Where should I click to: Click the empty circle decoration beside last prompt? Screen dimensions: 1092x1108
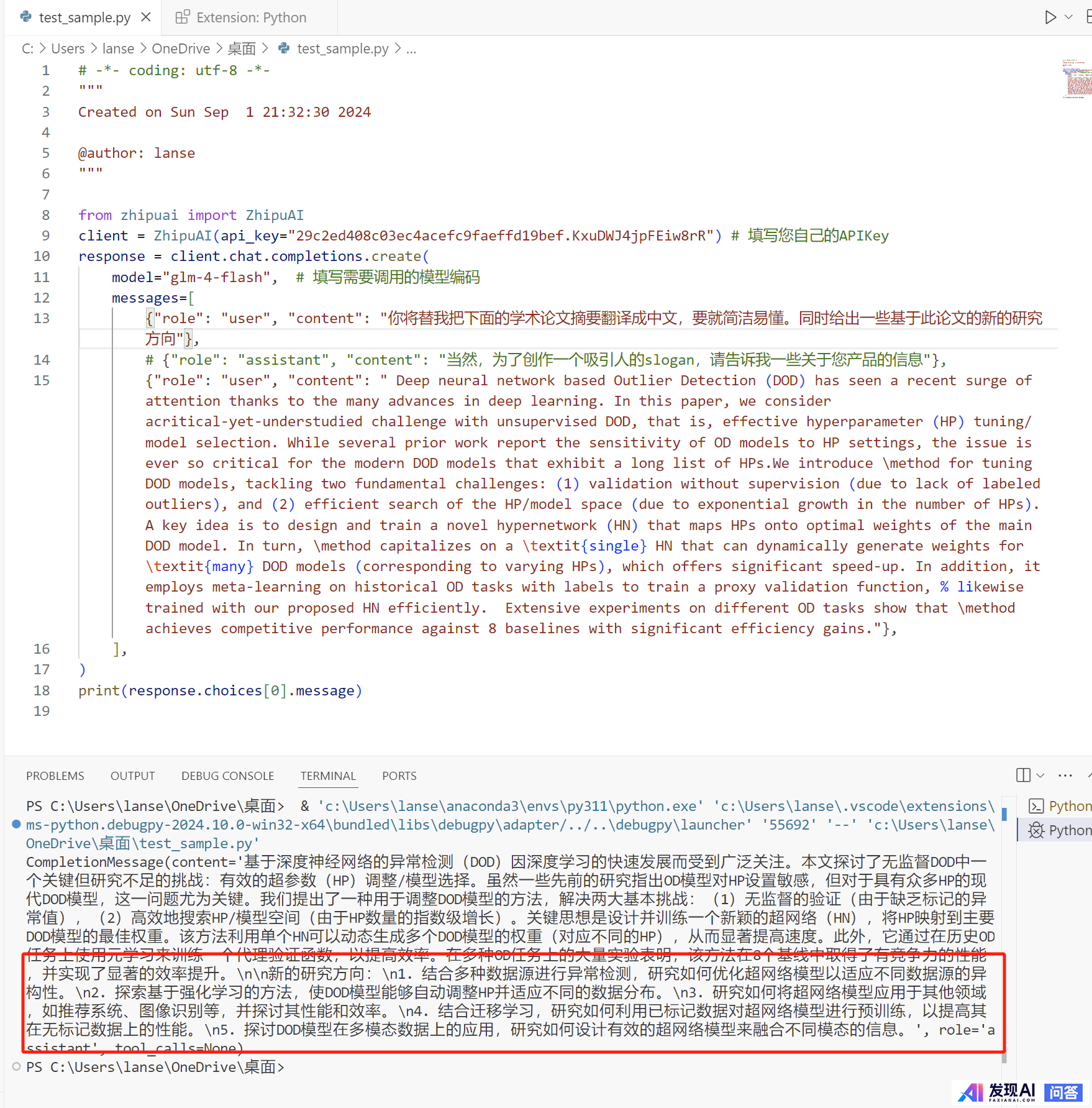tap(16, 1066)
